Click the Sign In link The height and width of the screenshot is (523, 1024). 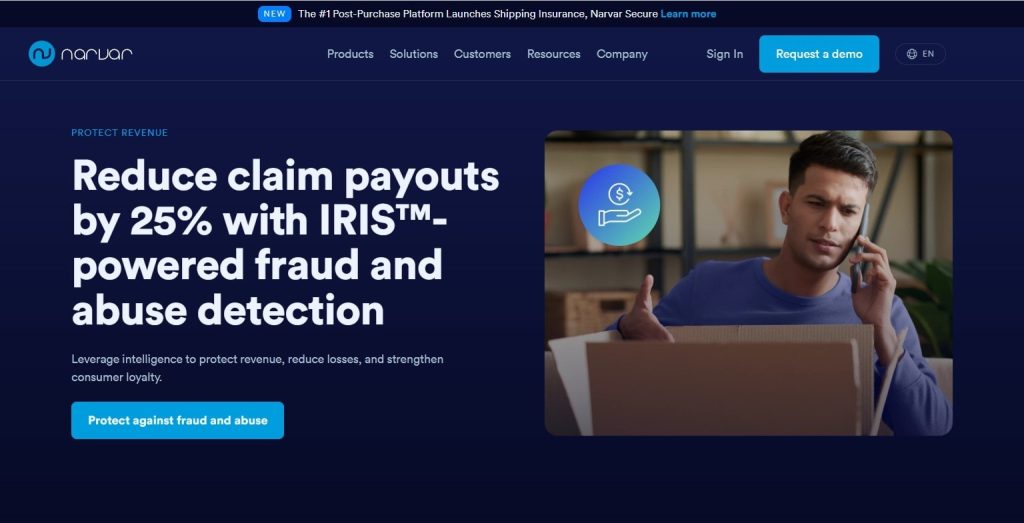(x=724, y=54)
